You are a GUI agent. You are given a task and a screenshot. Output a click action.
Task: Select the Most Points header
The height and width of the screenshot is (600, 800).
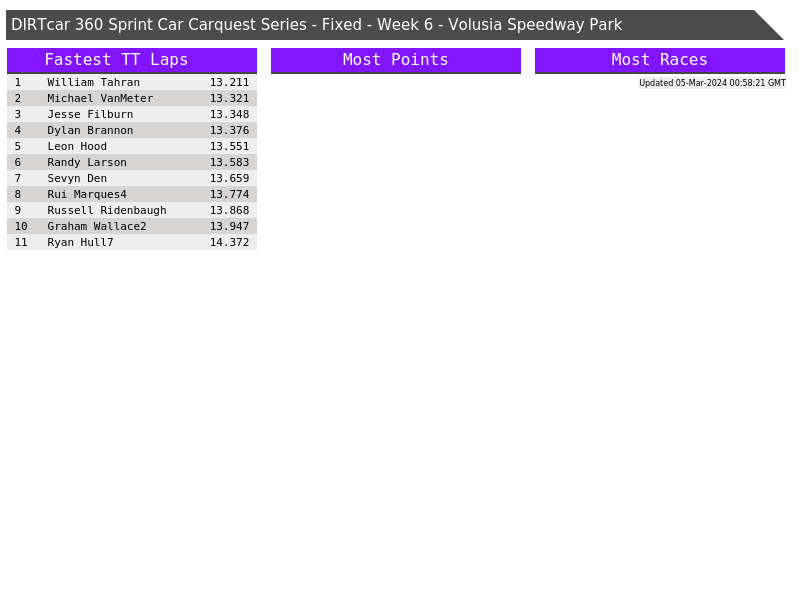pos(395,60)
